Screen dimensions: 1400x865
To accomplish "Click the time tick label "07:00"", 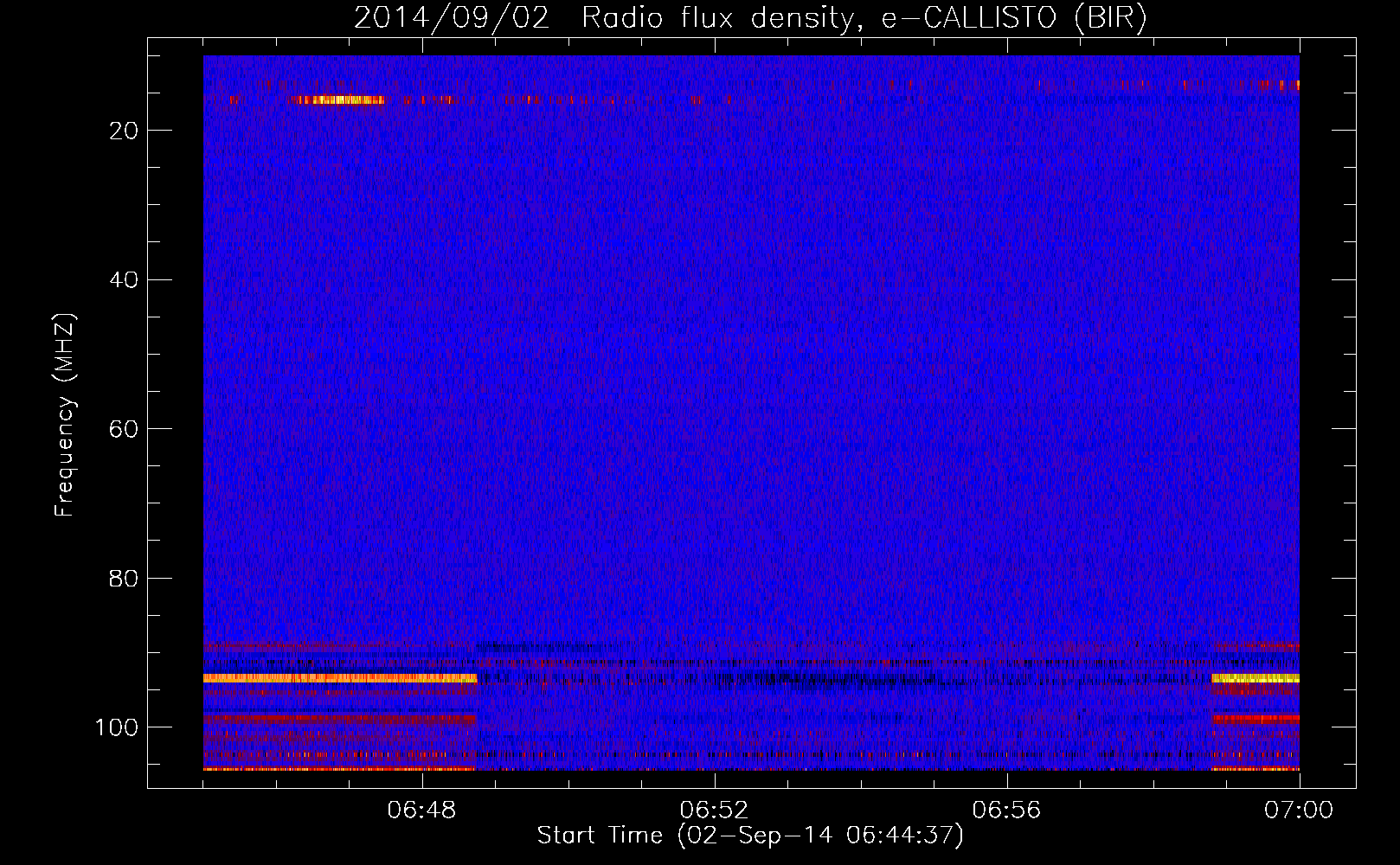I will pyautogui.click(x=1299, y=811).
